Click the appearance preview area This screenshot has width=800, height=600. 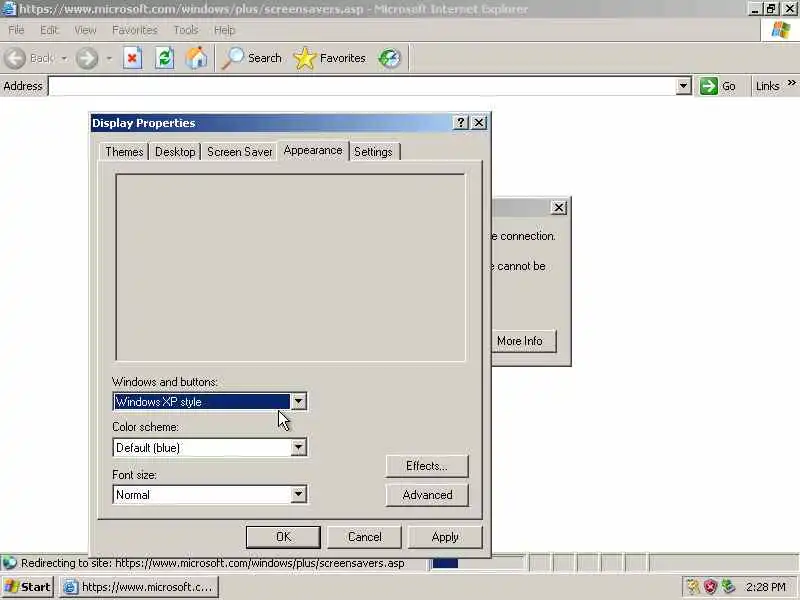(x=290, y=268)
